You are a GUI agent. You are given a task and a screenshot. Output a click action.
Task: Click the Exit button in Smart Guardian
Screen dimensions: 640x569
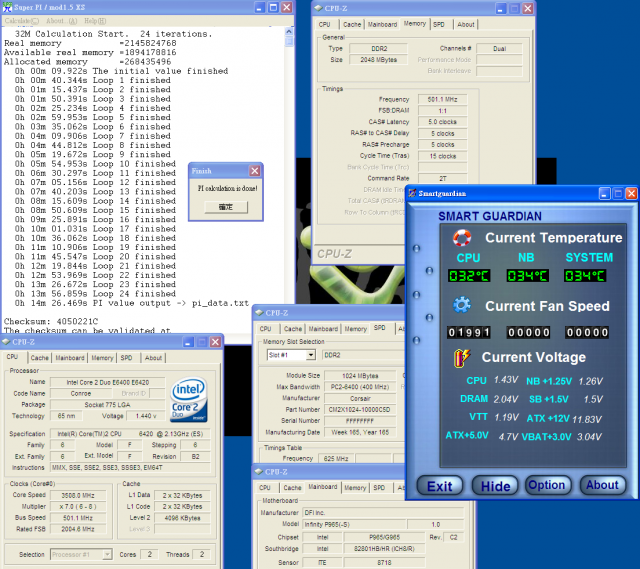click(440, 486)
